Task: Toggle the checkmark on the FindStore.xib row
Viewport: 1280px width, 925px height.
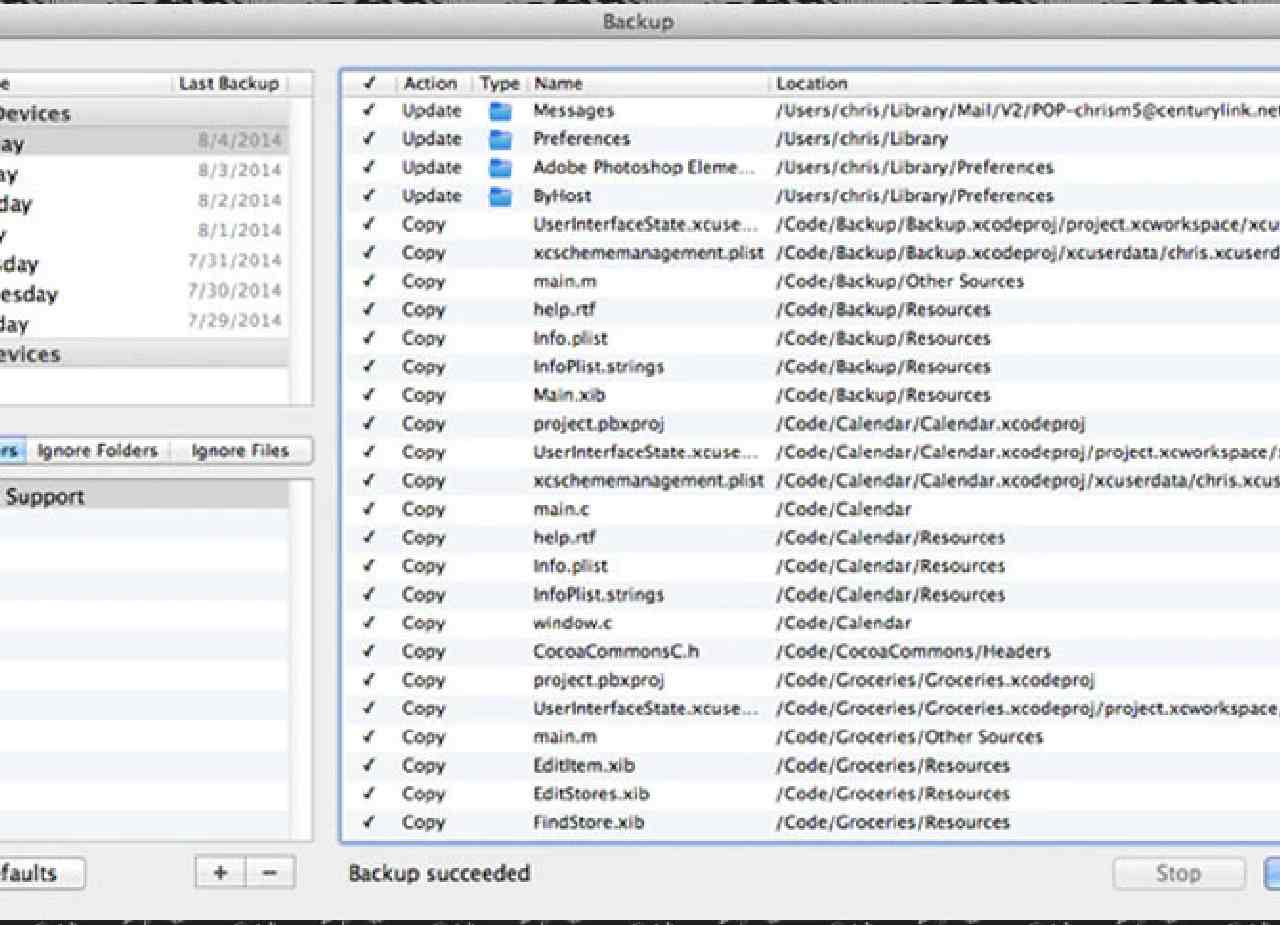Action: 370,822
